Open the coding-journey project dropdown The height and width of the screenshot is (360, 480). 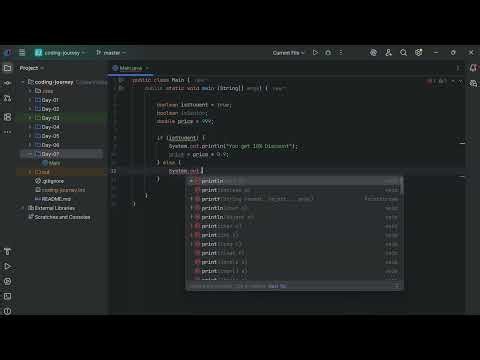(x=60, y=53)
